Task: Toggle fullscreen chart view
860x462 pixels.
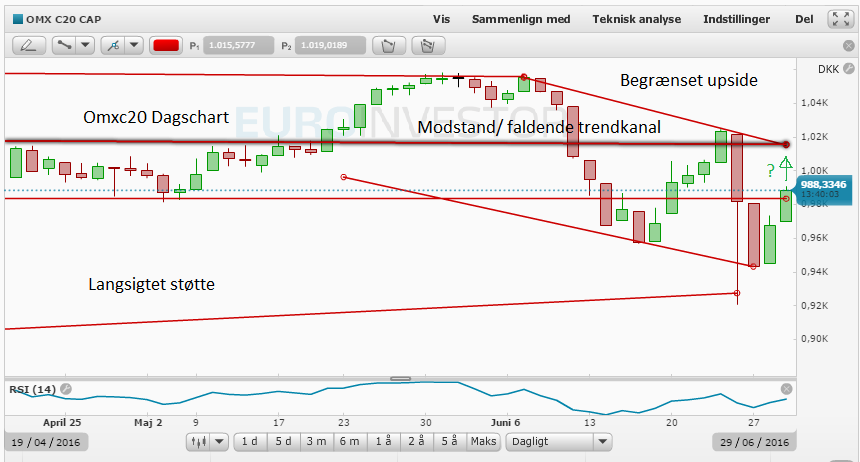Action: tap(841, 19)
